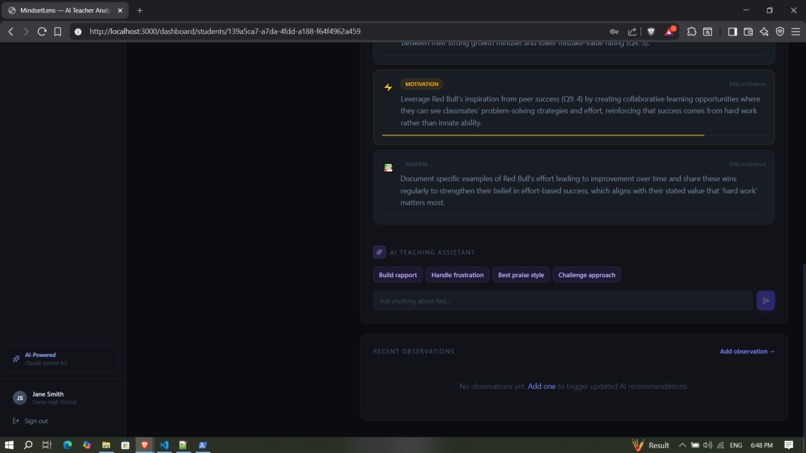The image size is (806, 453).
Task: Open Brave Wallet
Action: pos(748,31)
